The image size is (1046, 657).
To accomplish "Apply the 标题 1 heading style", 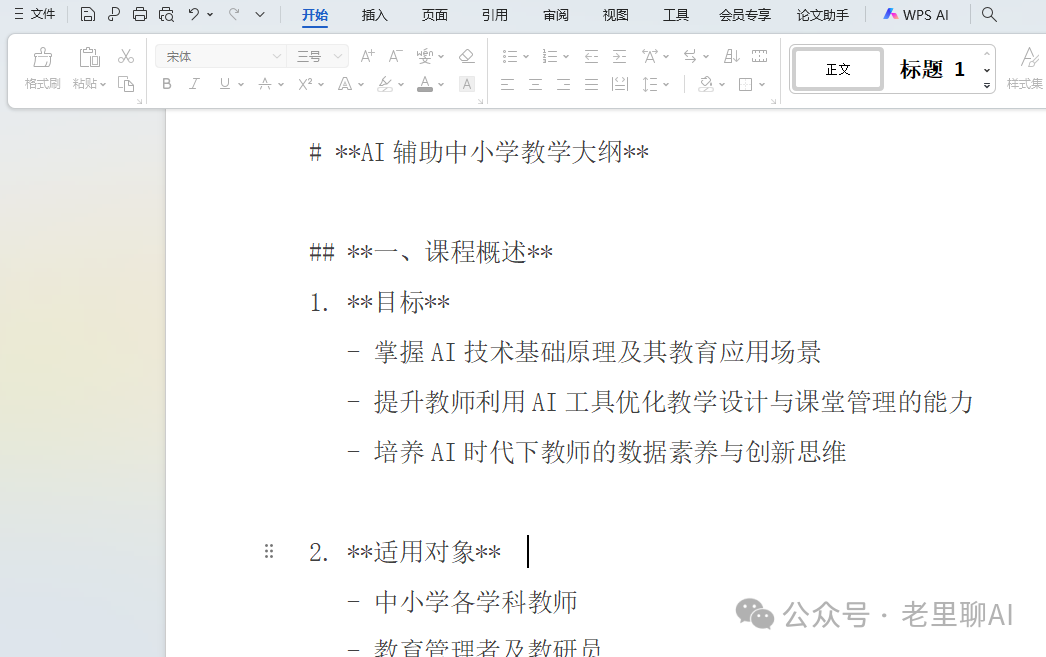I will point(932,69).
